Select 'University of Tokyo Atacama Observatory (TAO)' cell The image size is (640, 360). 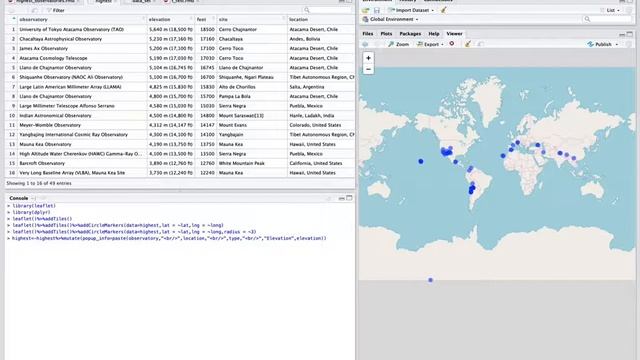click(82, 29)
